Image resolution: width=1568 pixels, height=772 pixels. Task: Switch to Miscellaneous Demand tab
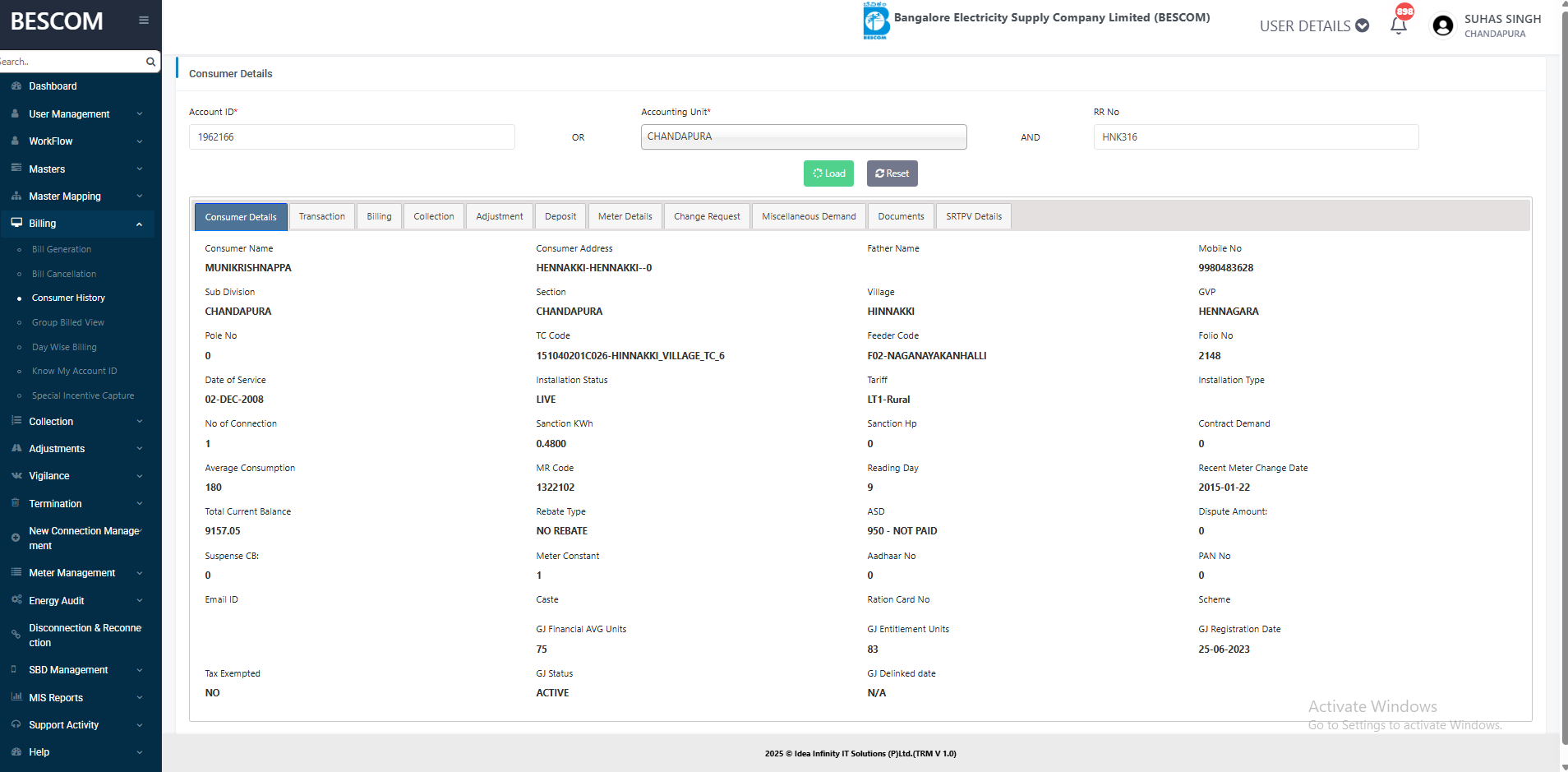[x=809, y=216]
